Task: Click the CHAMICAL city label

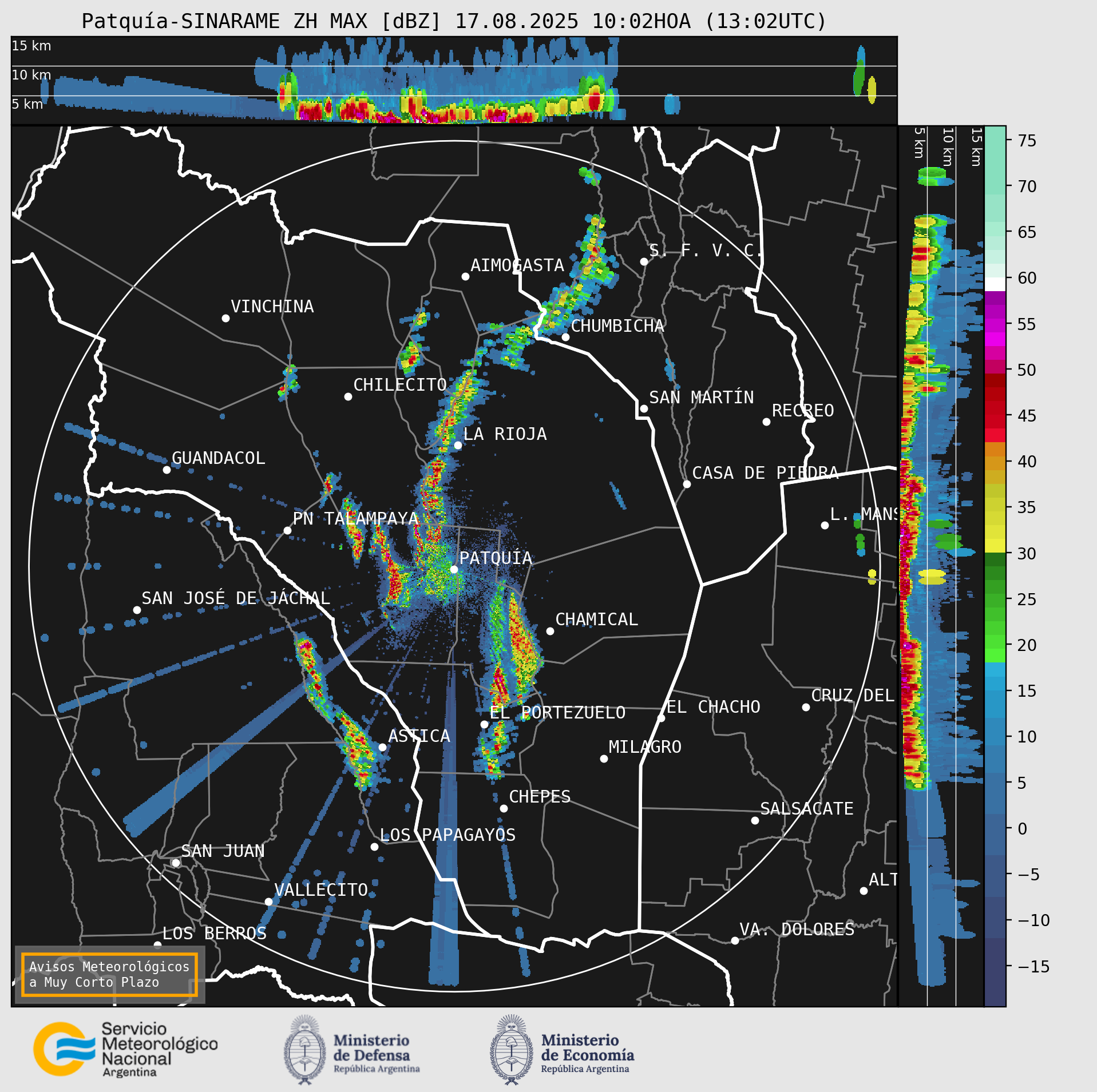Action: point(596,620)
